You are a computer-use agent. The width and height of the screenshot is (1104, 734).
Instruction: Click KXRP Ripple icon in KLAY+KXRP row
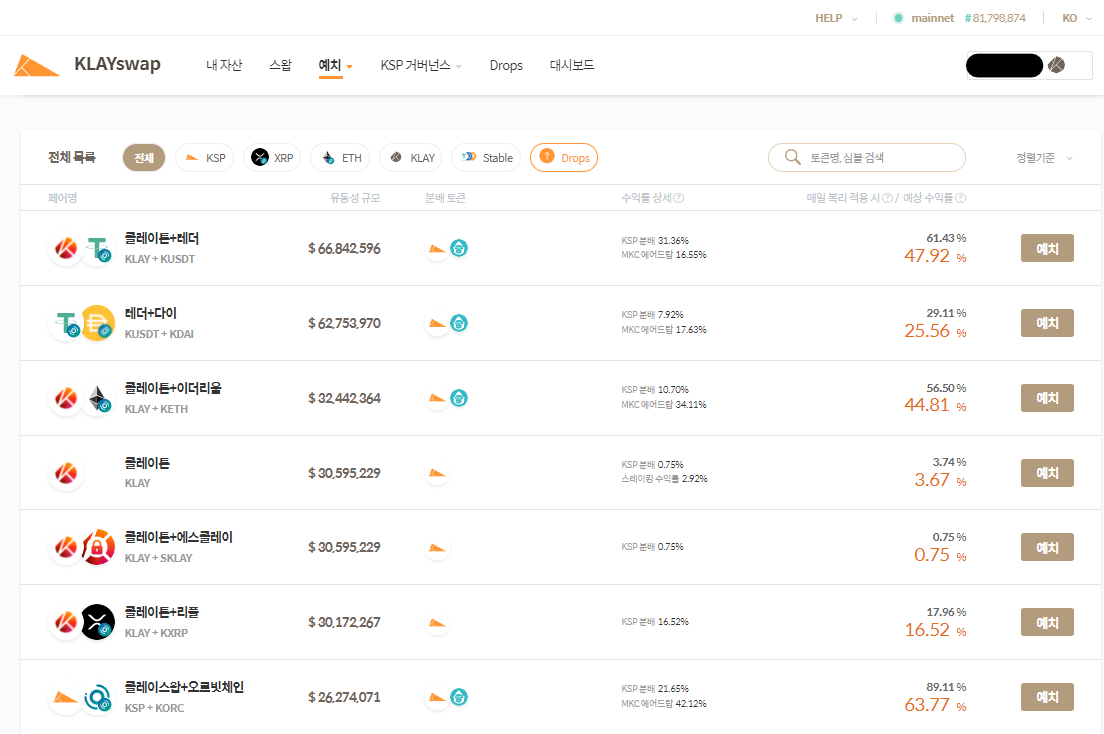pyautogui.click(x=98, y=622)
